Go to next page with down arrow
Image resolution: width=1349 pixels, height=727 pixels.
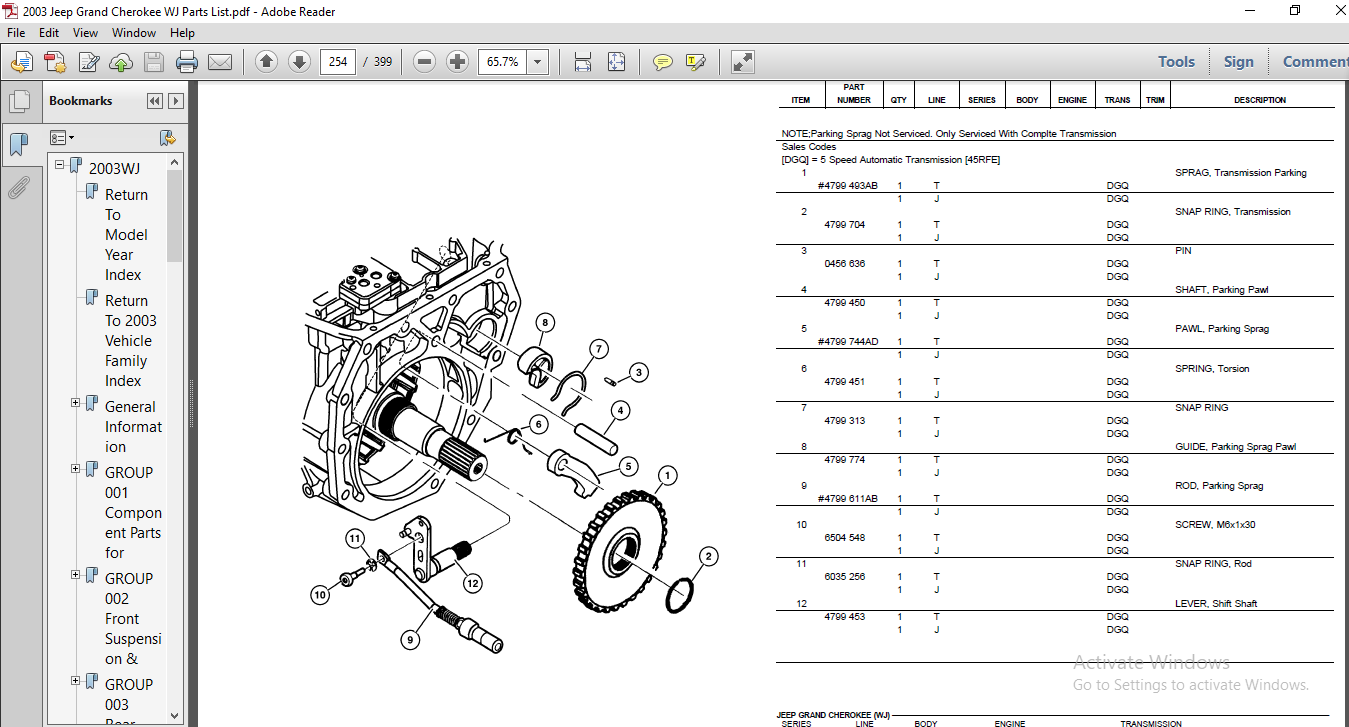click(299, 62)
